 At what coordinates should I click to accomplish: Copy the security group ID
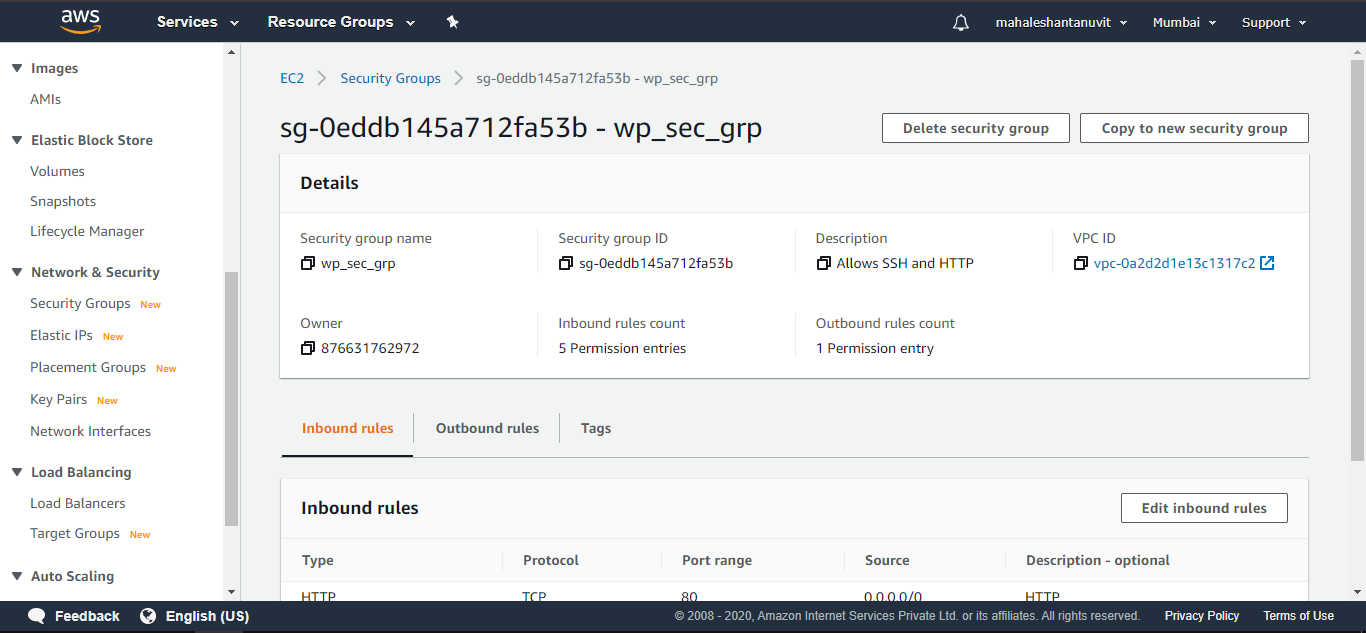pyautogui.click(x=565, y=263)
